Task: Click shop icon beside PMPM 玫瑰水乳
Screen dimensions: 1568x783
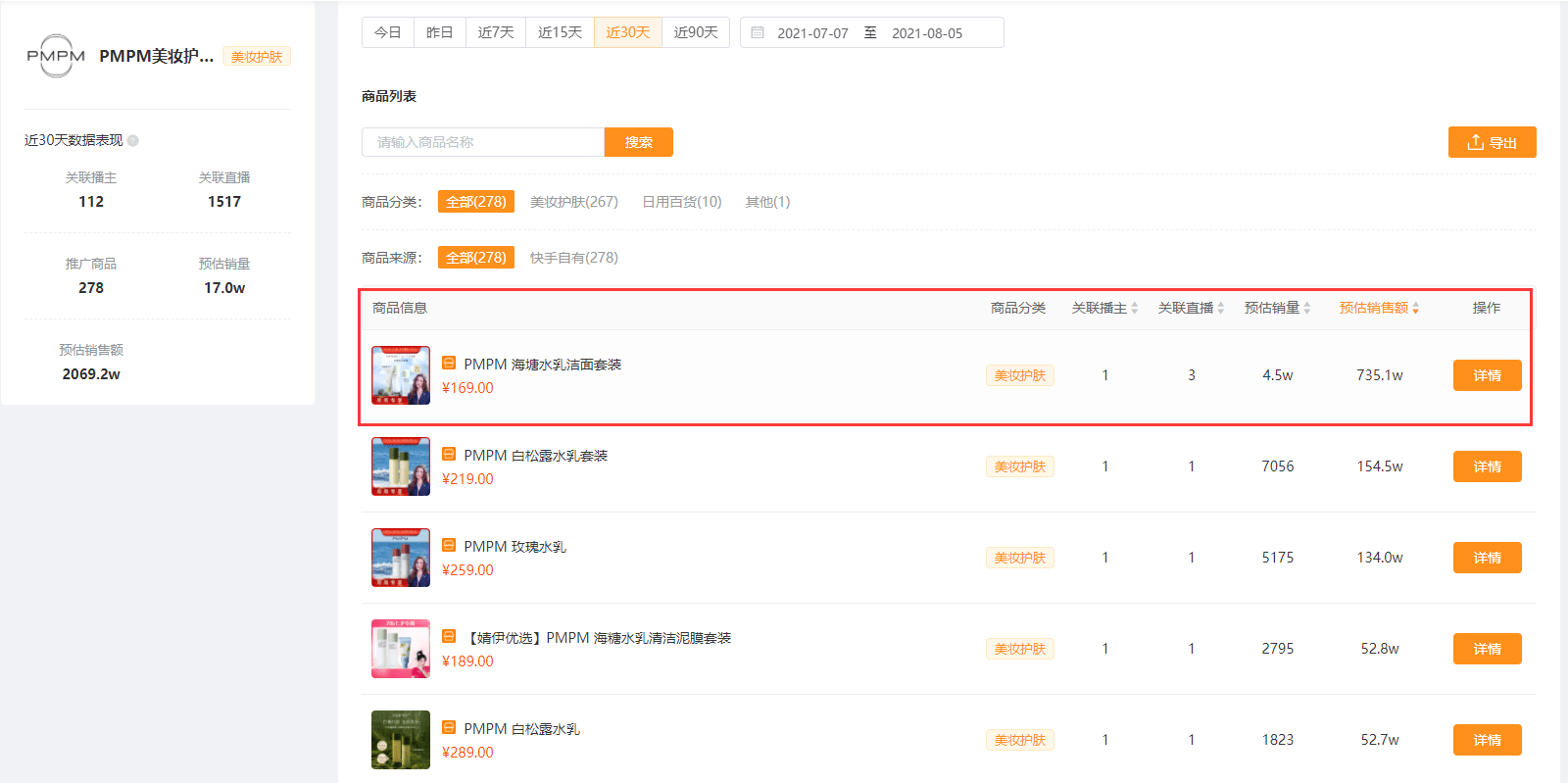Action: point(449,545)
